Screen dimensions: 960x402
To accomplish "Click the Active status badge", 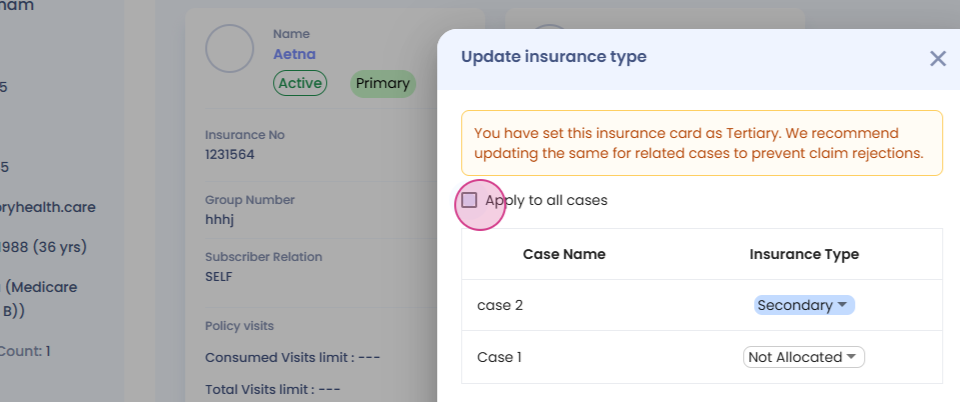I will [x=300, y=84].
